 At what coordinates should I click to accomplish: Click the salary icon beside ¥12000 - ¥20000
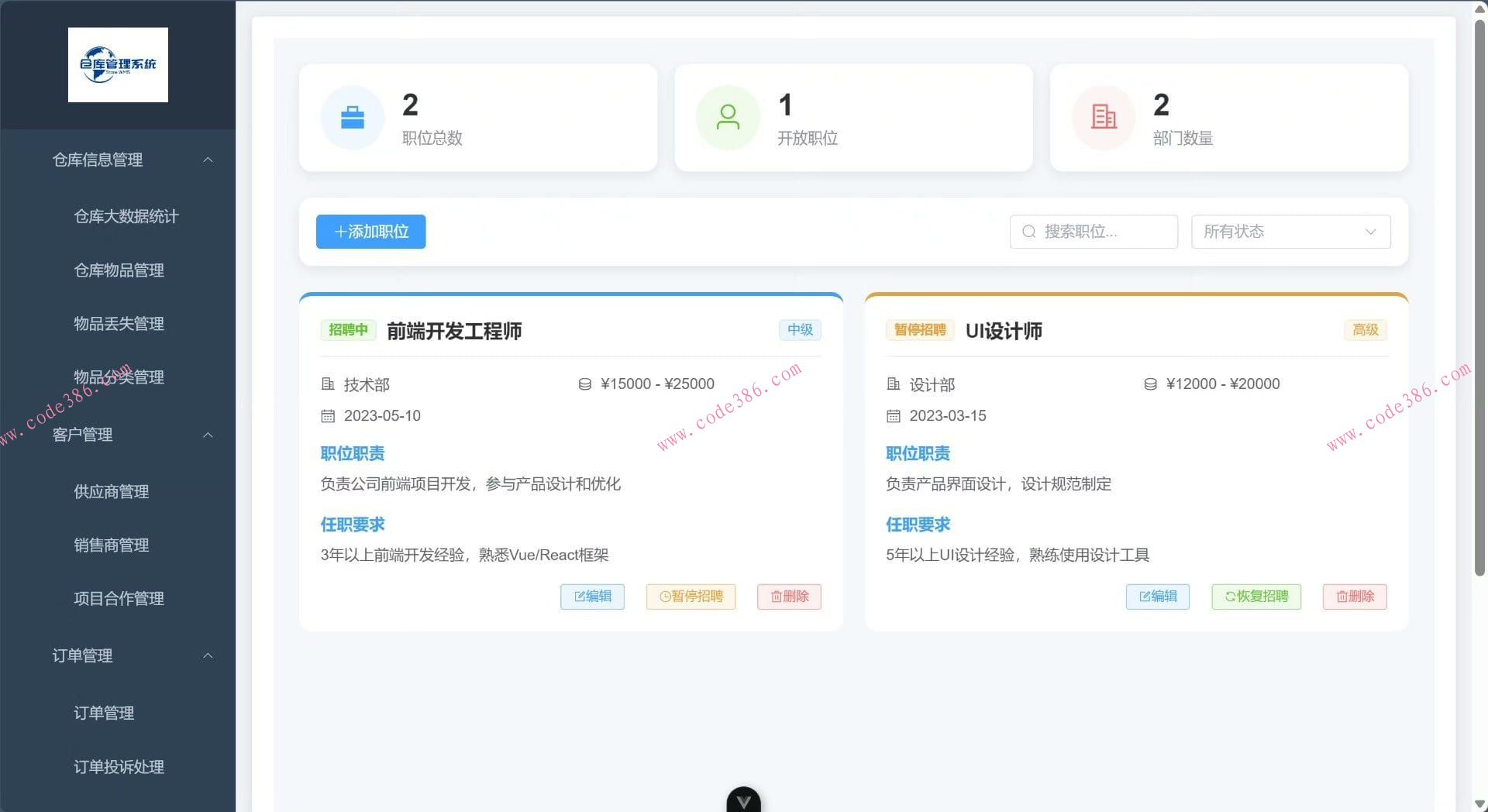tap(1149, 383)
